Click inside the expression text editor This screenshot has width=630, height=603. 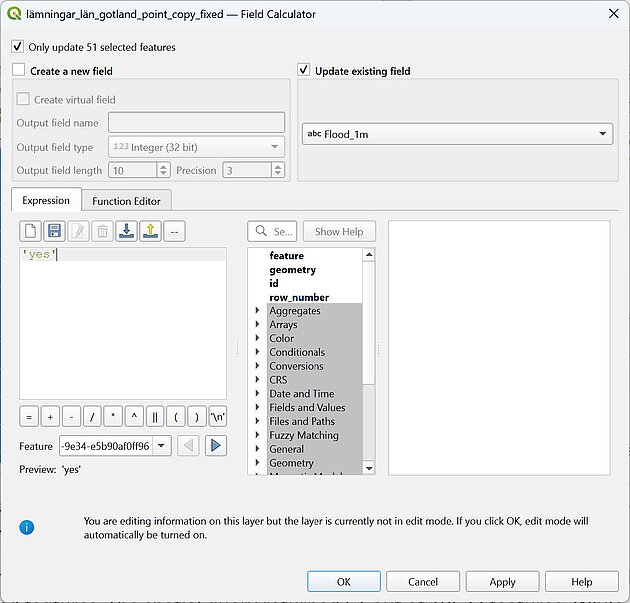coord(123,323)
